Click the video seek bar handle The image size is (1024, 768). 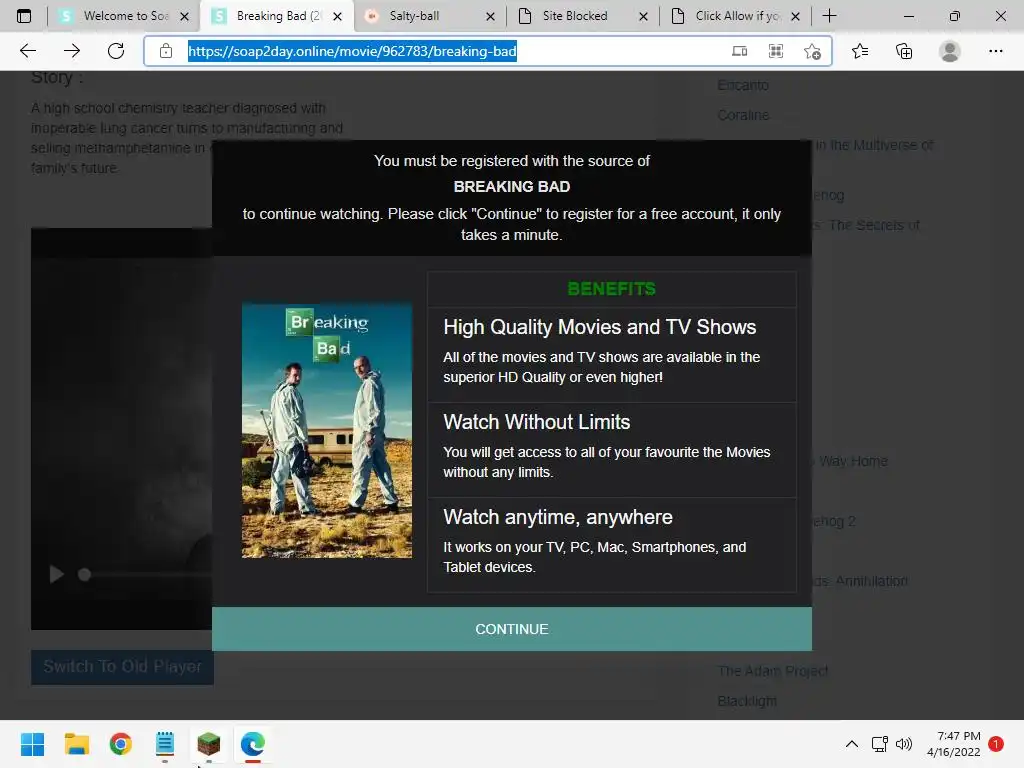coord(84,575)
